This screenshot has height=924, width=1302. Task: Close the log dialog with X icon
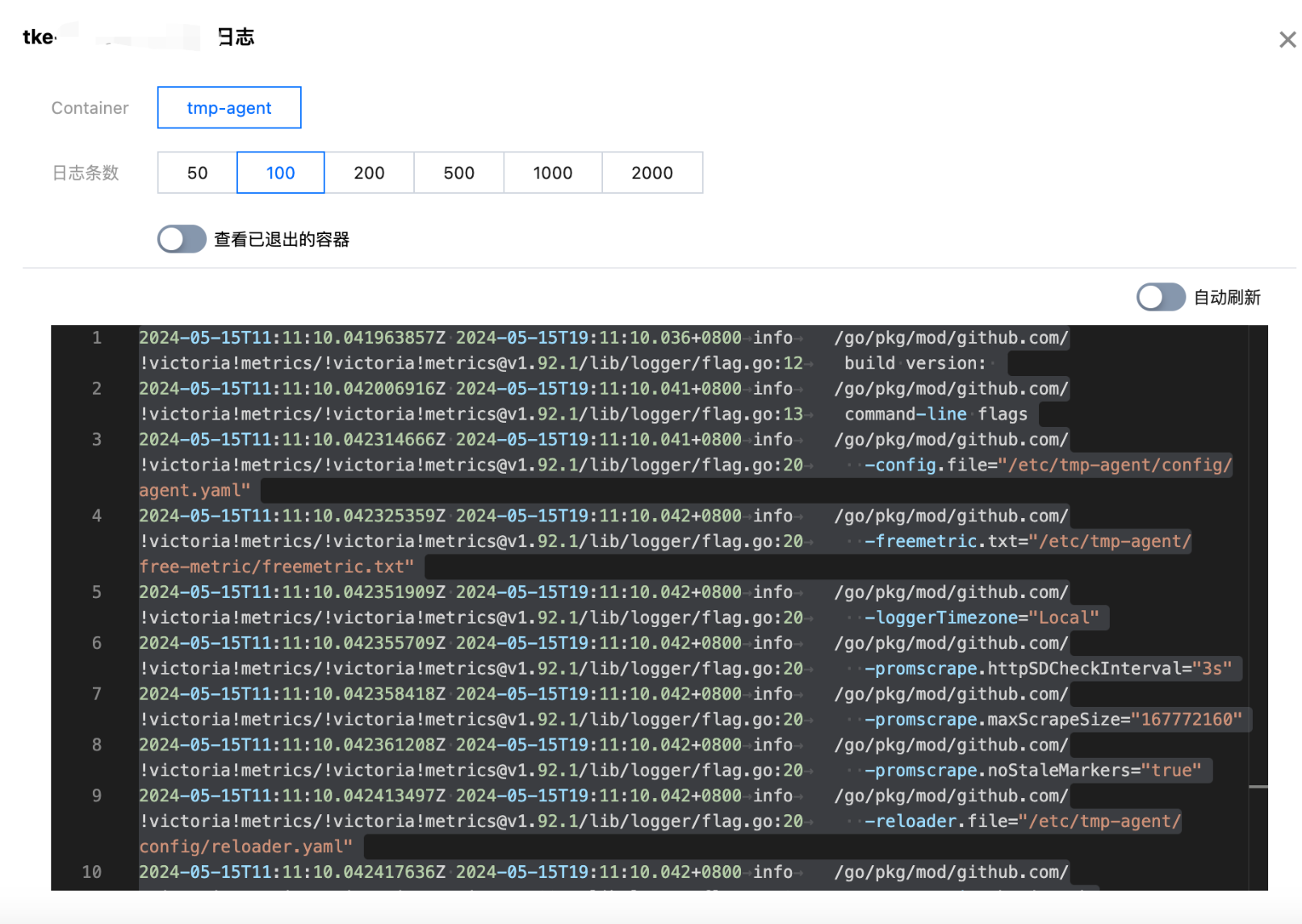point(1287,40)
